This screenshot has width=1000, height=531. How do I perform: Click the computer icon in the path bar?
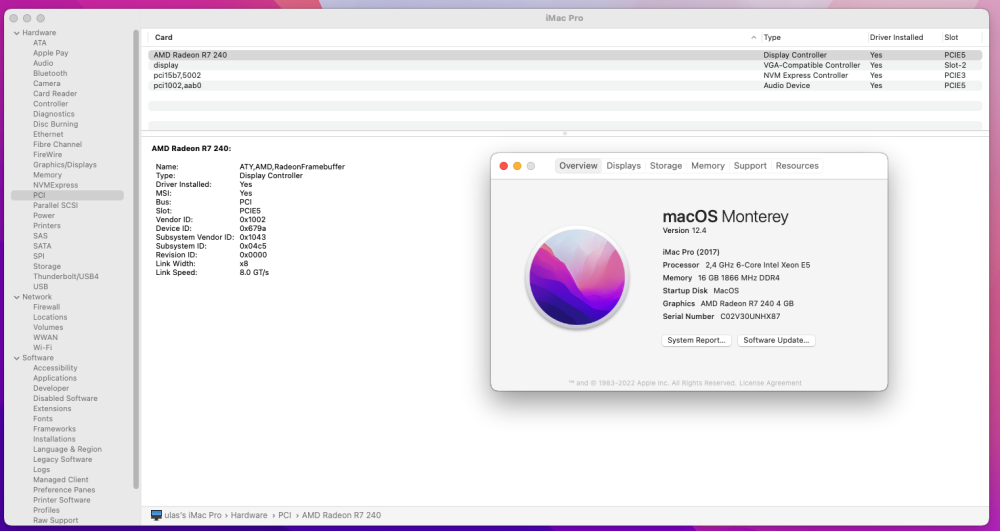click(156, 515)
